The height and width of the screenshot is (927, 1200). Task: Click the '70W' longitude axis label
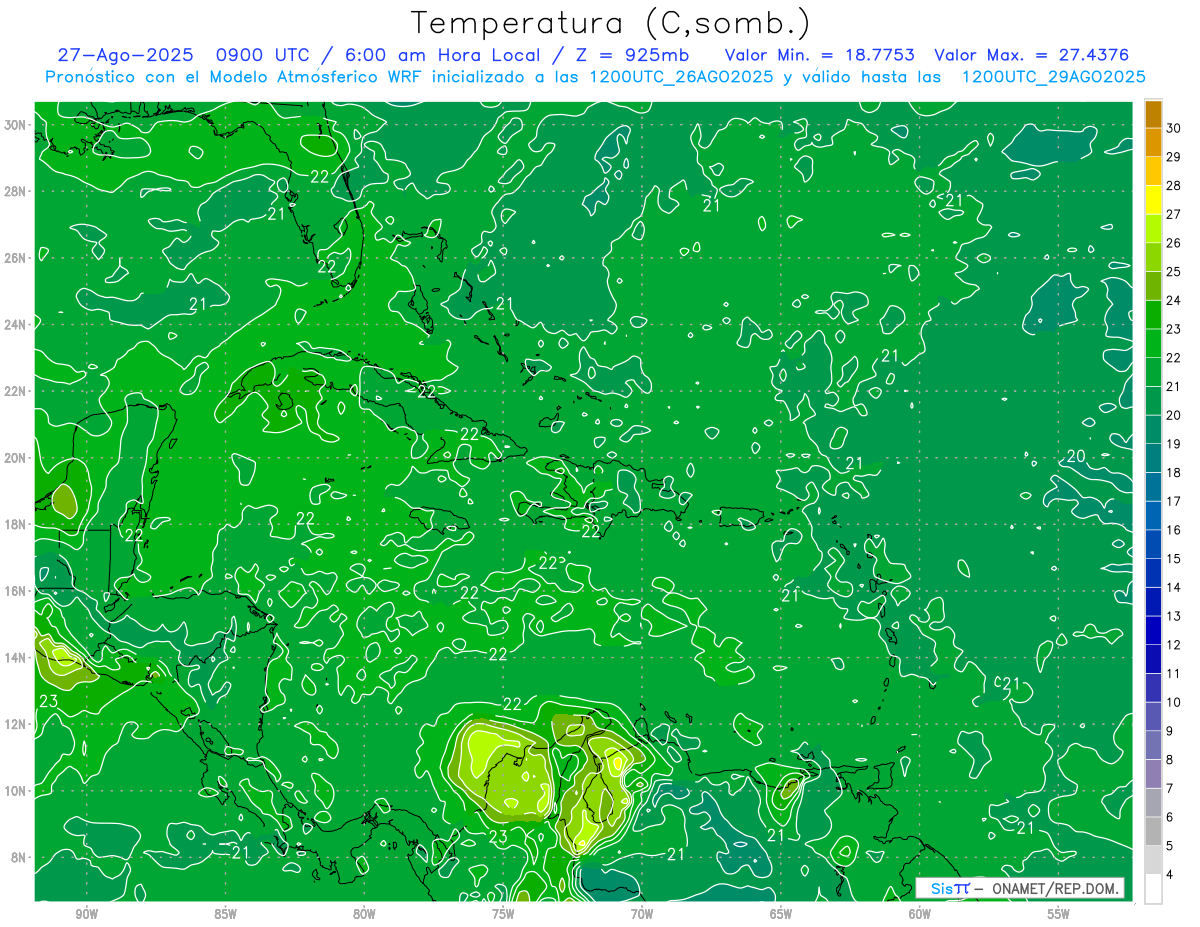642,912
